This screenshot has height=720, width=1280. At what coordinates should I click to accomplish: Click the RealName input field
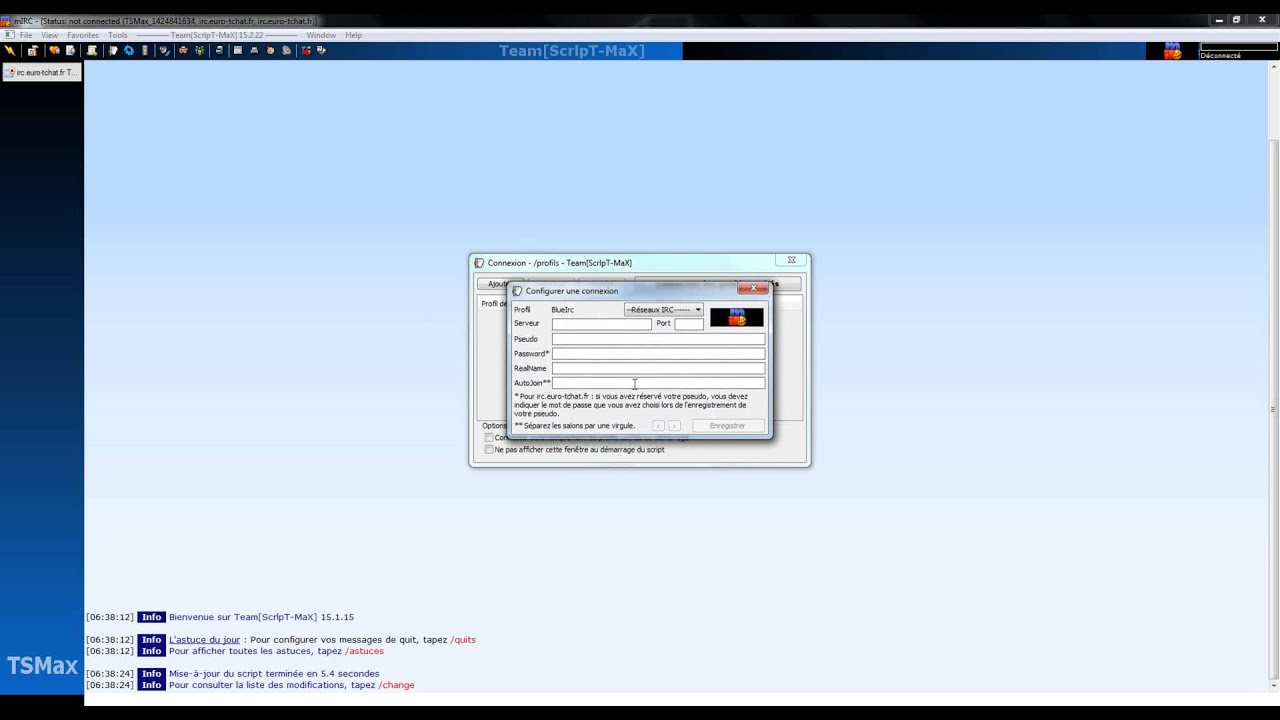pos(658,368)
